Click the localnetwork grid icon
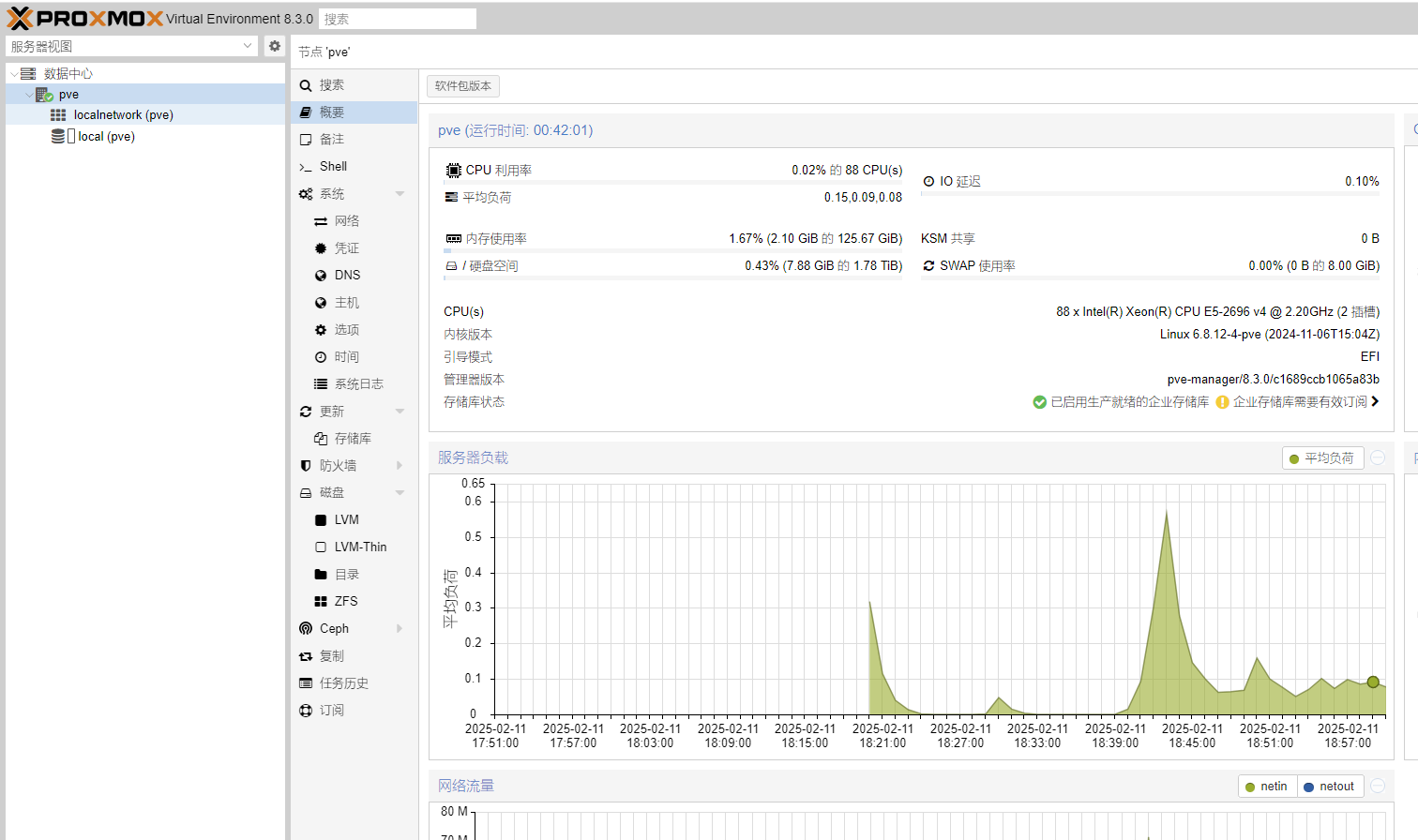This screenshot has width=1418, height=840. (58, 115)
